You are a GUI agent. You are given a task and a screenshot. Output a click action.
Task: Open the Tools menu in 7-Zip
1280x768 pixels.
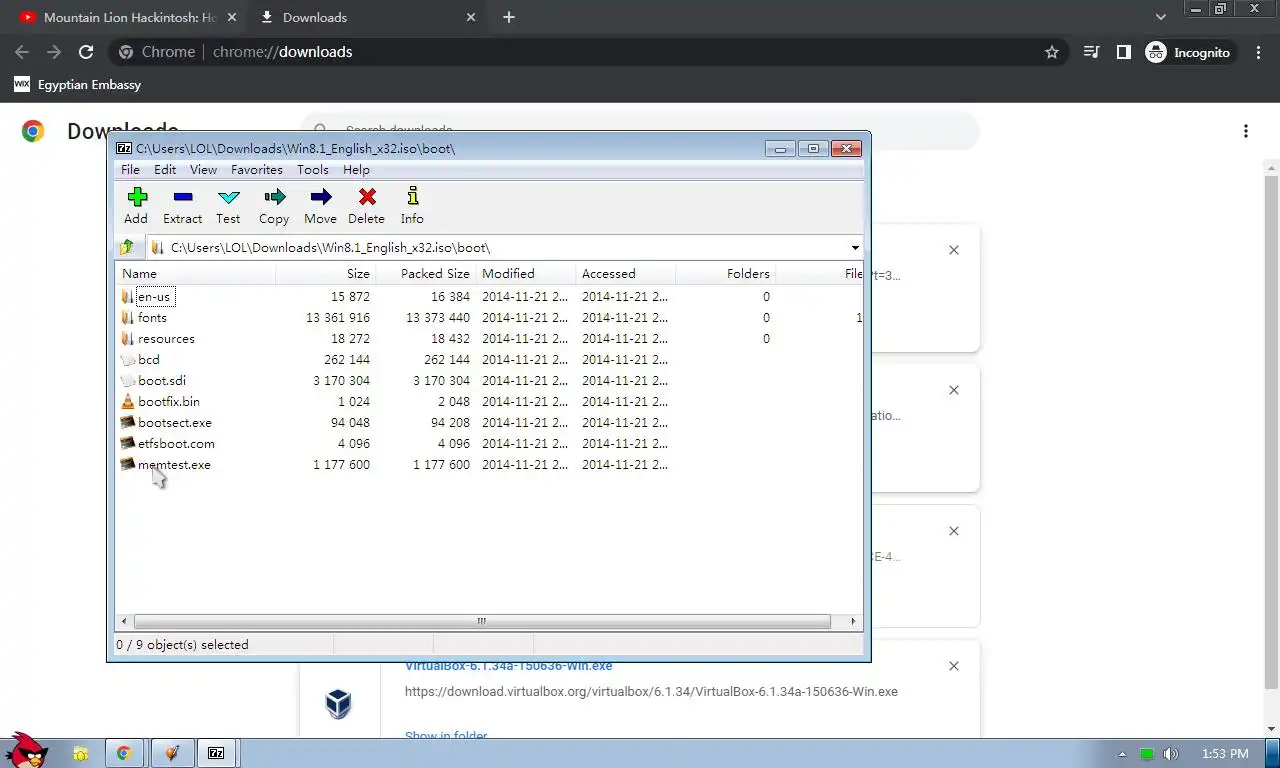tap(313, 170)
